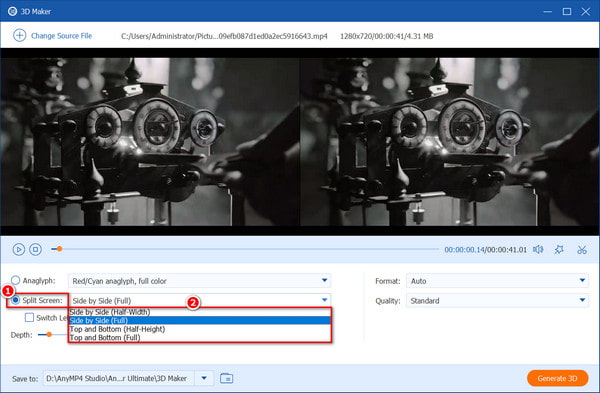600x393 pixels.
Task: Maximize the 3D Maker window
Action: (567, 11)
